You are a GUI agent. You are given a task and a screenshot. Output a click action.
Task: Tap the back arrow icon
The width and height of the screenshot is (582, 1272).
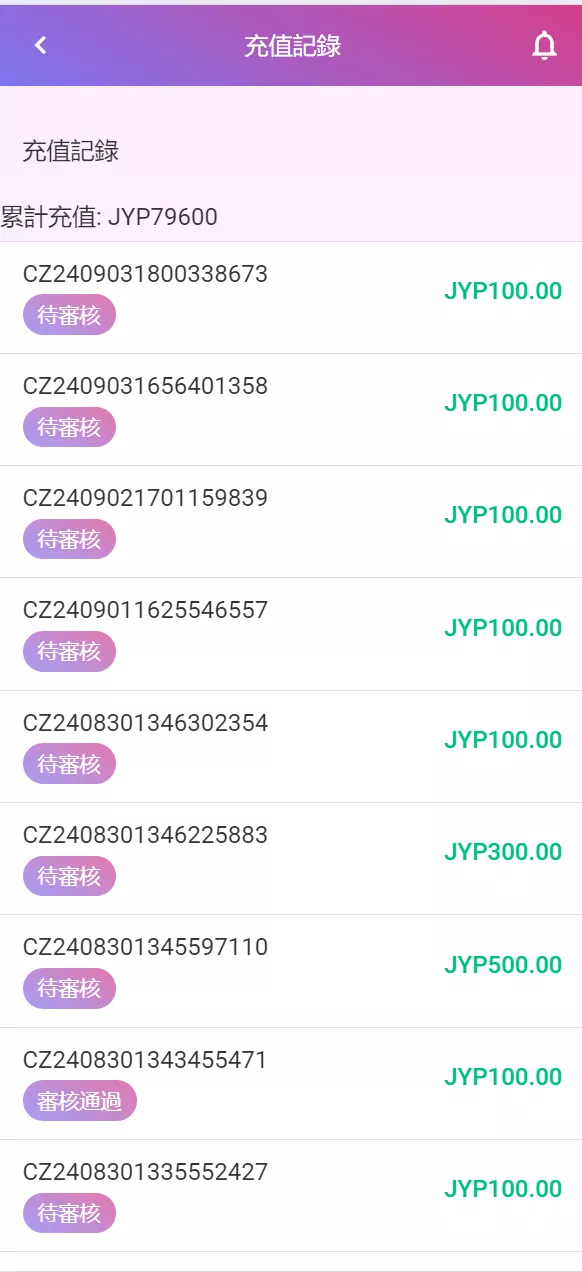pyautogui.click(x=40, y=45)
